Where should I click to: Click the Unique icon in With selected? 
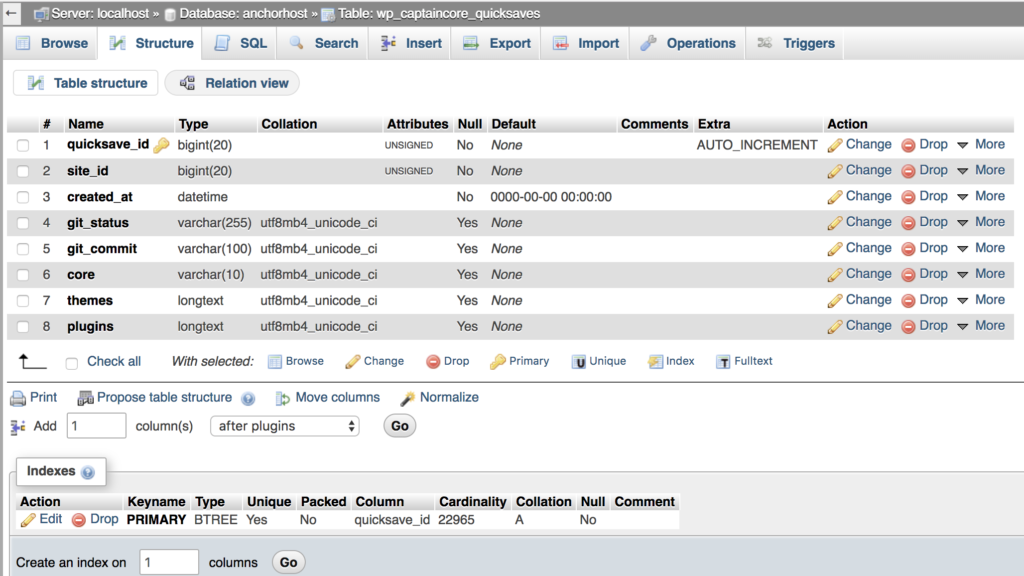(x=579, y=362)
